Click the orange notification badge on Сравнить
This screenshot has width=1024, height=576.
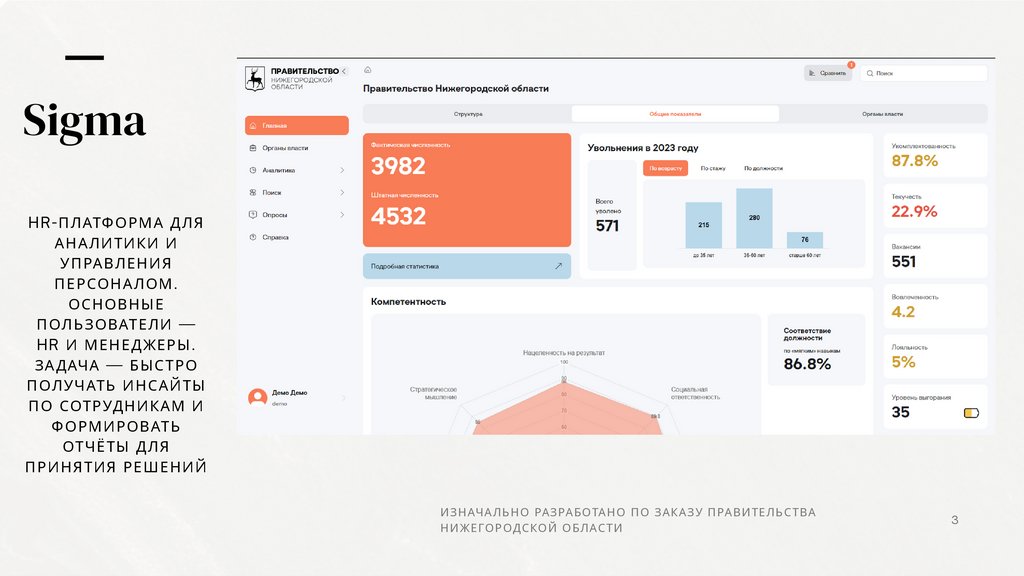(851, 65)
